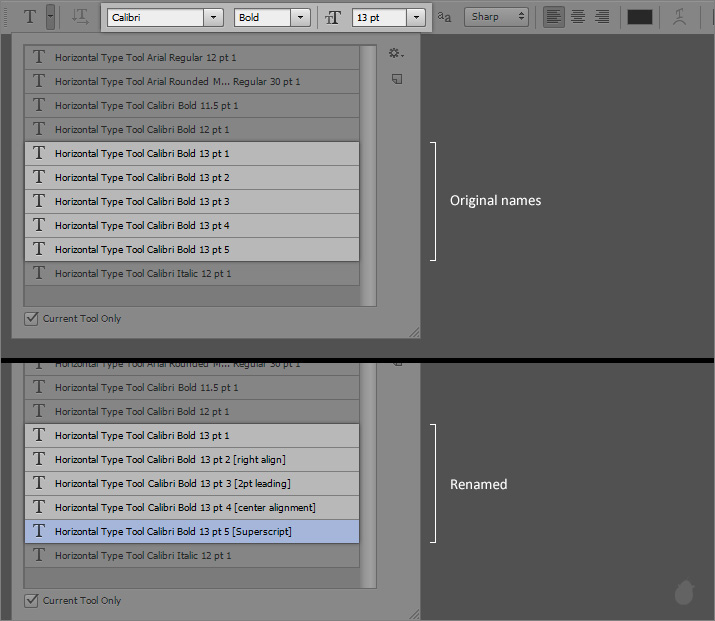Open Create Warped Text icon
715x621 pixels.
point(679,17)
